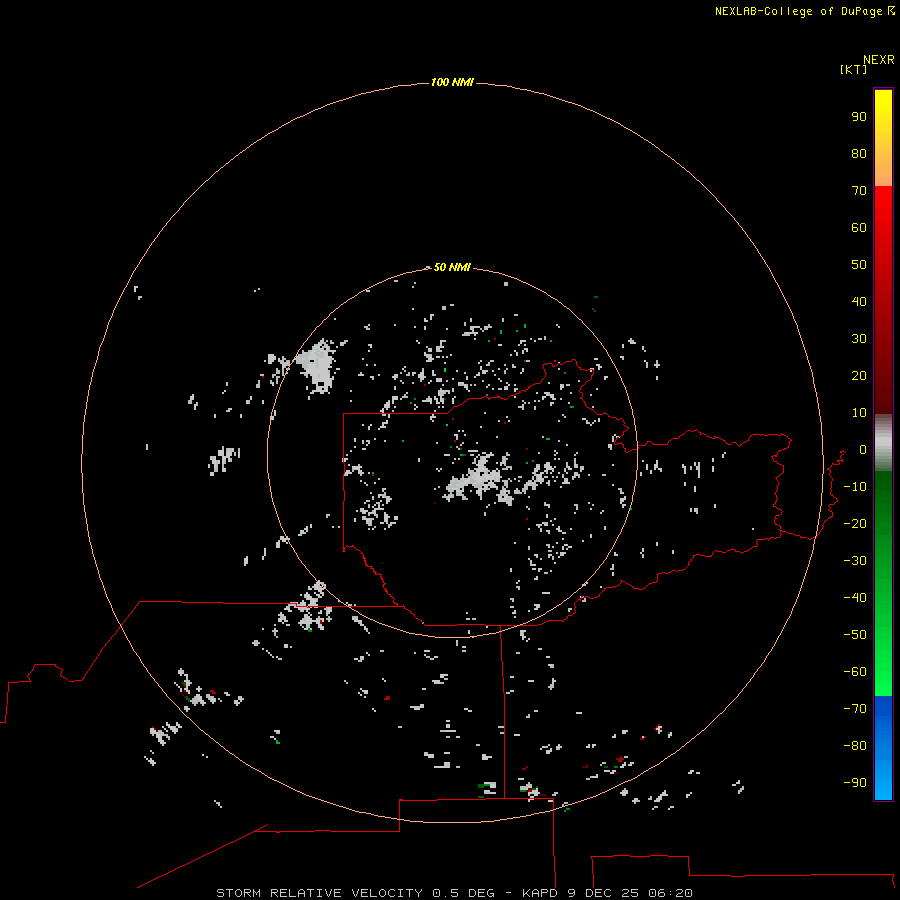Click the yellow-orange segment of the color bar
The width and height of the screenshot is (900, 900).
[x=883, y=138]
